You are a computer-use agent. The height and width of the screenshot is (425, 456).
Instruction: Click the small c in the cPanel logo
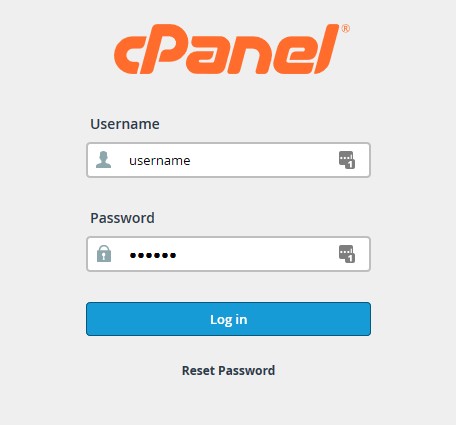127,55
